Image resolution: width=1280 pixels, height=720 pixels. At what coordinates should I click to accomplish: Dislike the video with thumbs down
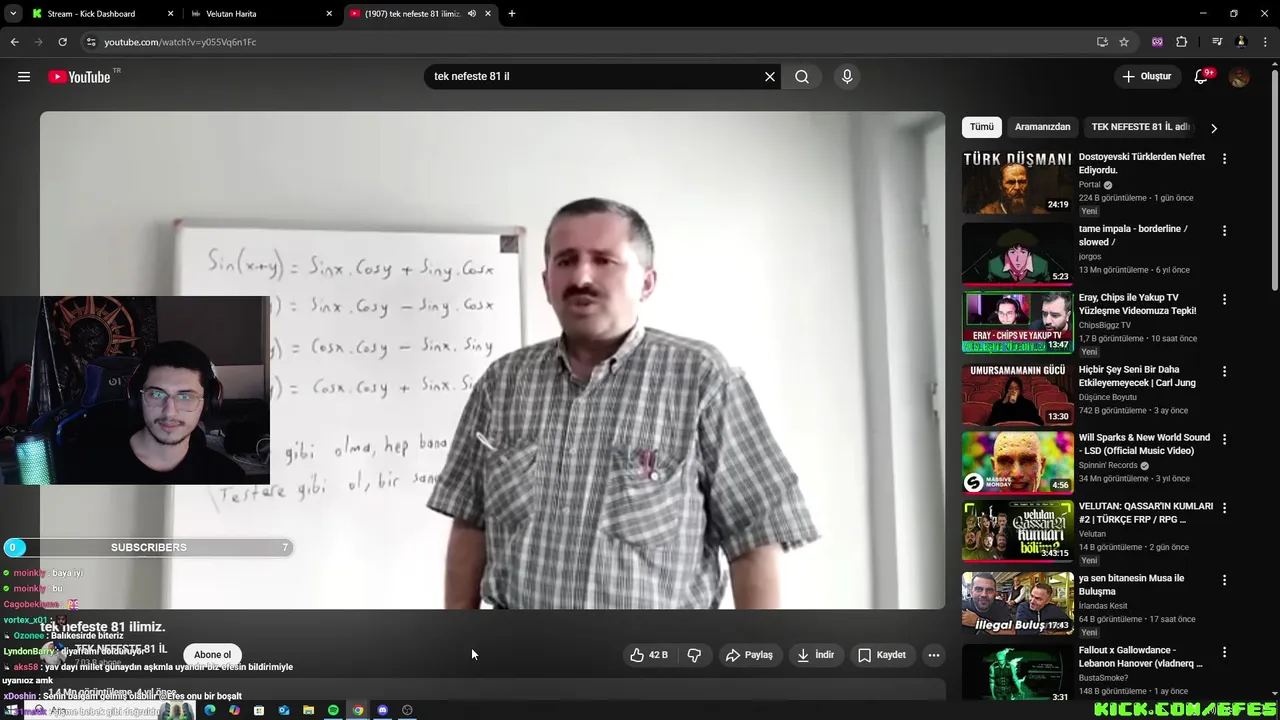pyautogui.click(x=694, y=655)
